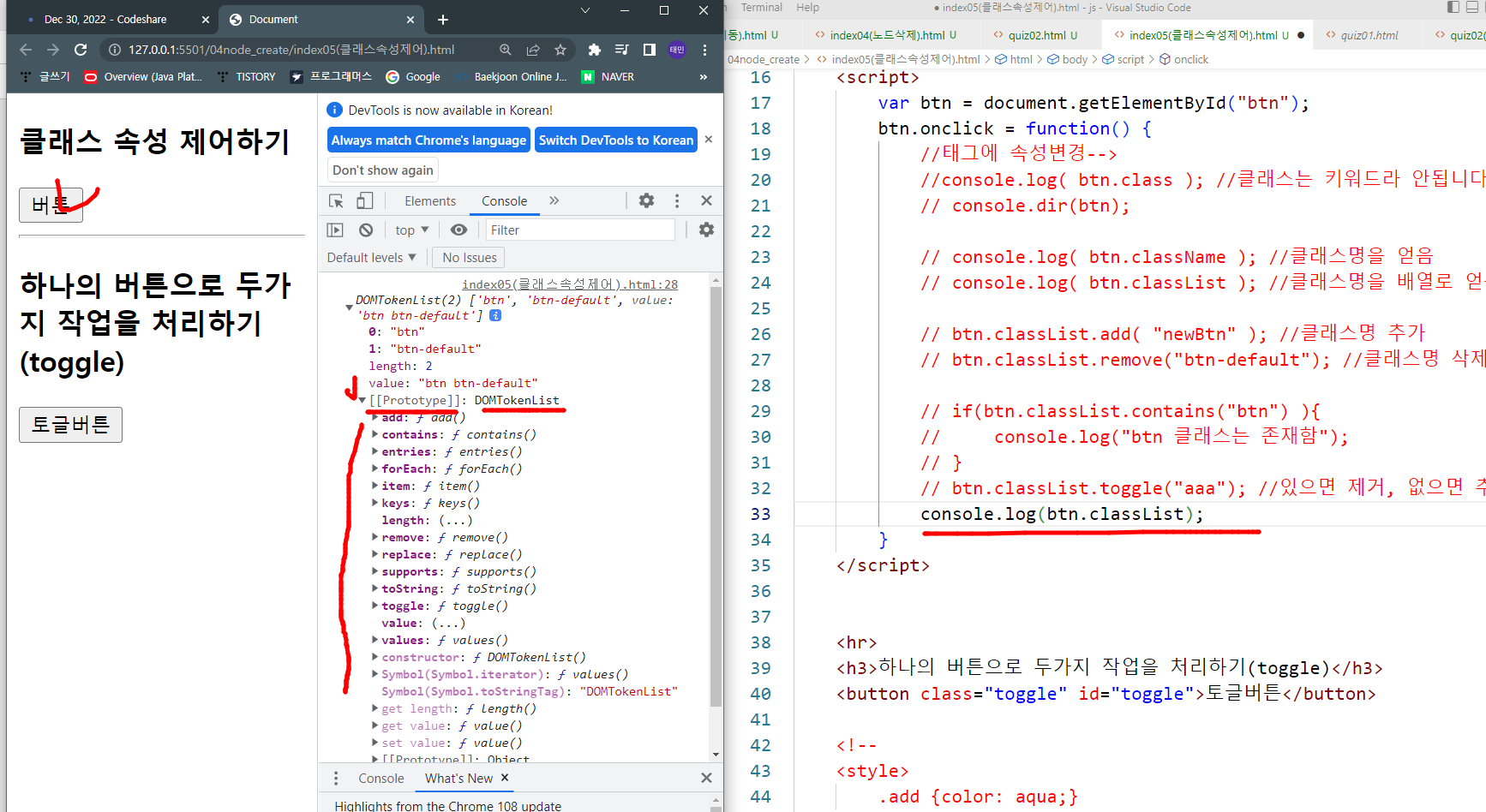Collapse the [[Prototype]] DOMTokenList node
Screen dimensions: 1486x812
(x=363, y=400)
